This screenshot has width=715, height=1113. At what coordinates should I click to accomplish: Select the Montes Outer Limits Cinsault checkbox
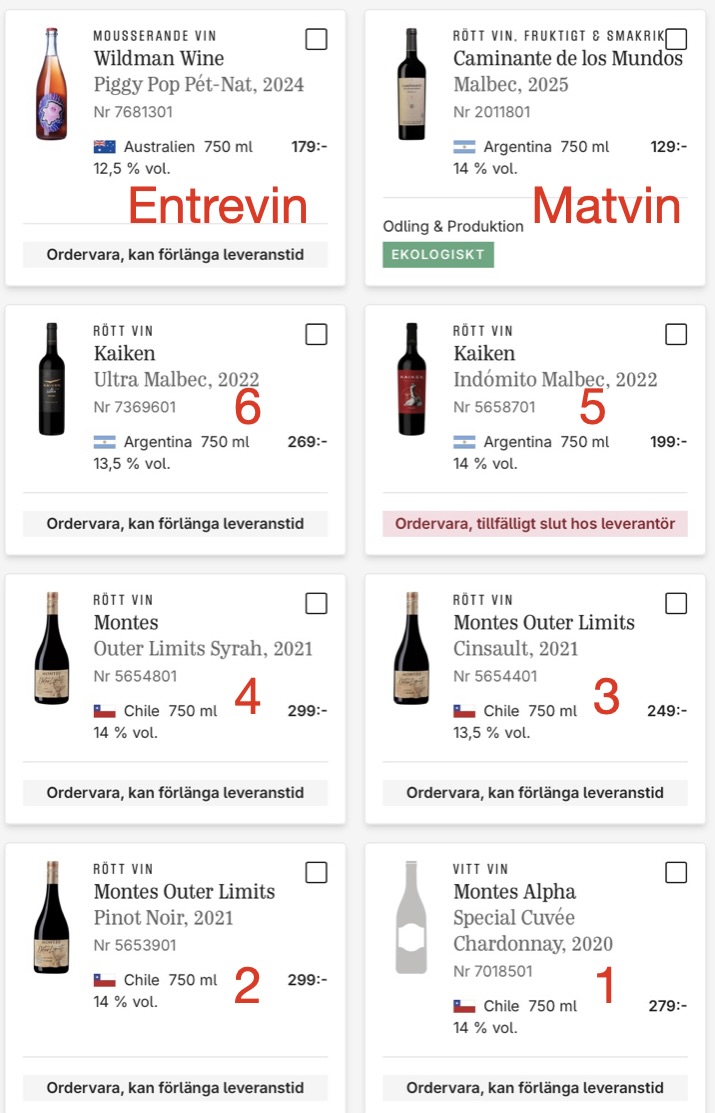coord(676,603)
